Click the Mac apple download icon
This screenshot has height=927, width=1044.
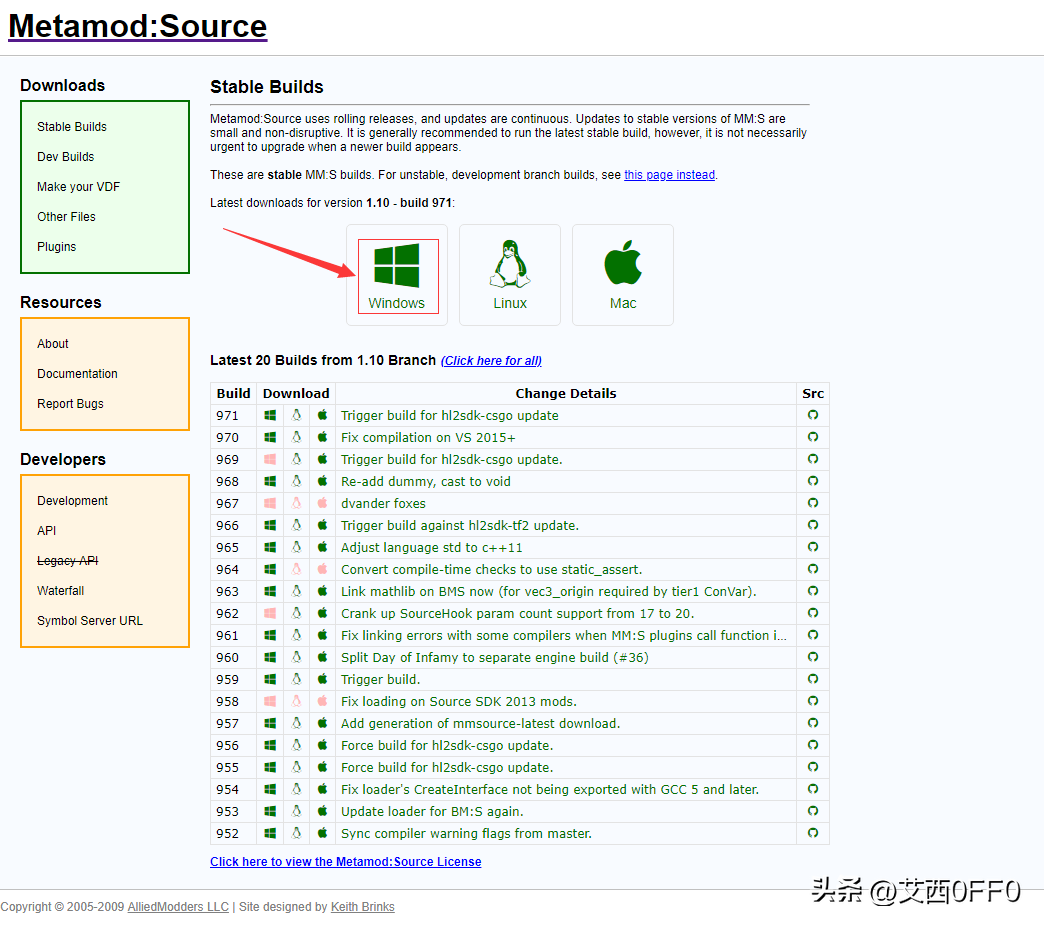[622, 275]
